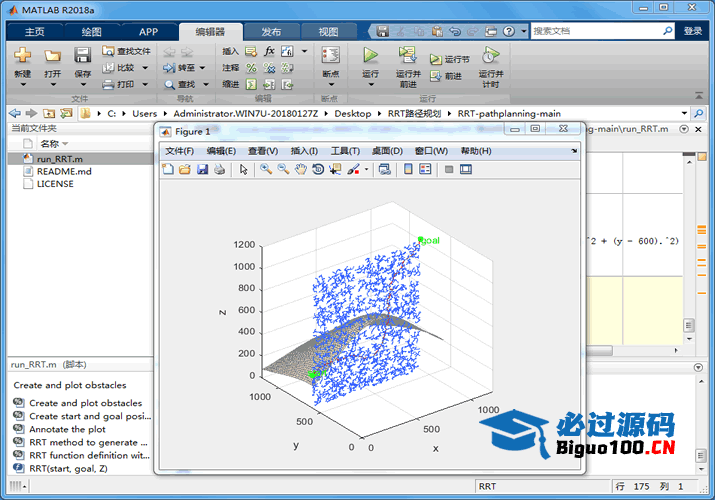Switch to APP tab
715x500 pixels.
point(148,31)
